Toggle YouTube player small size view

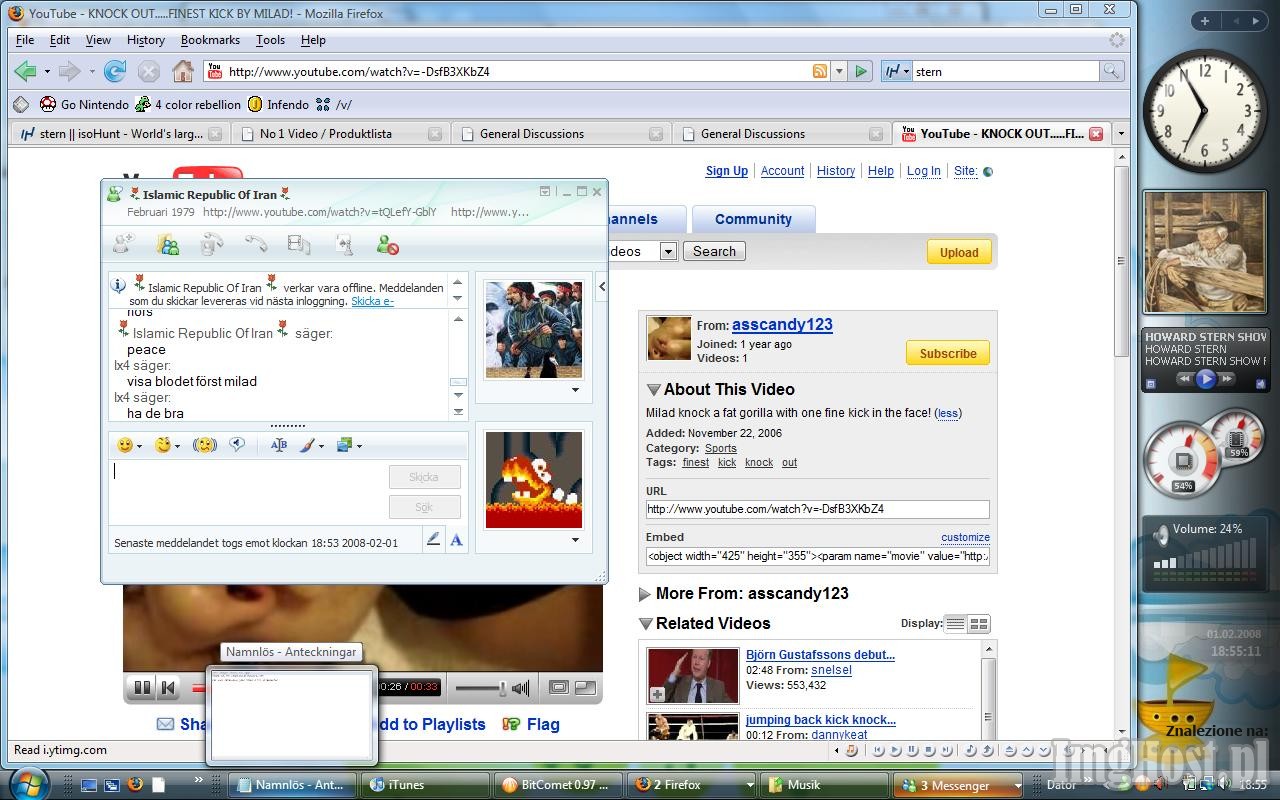tap(559, 687)
